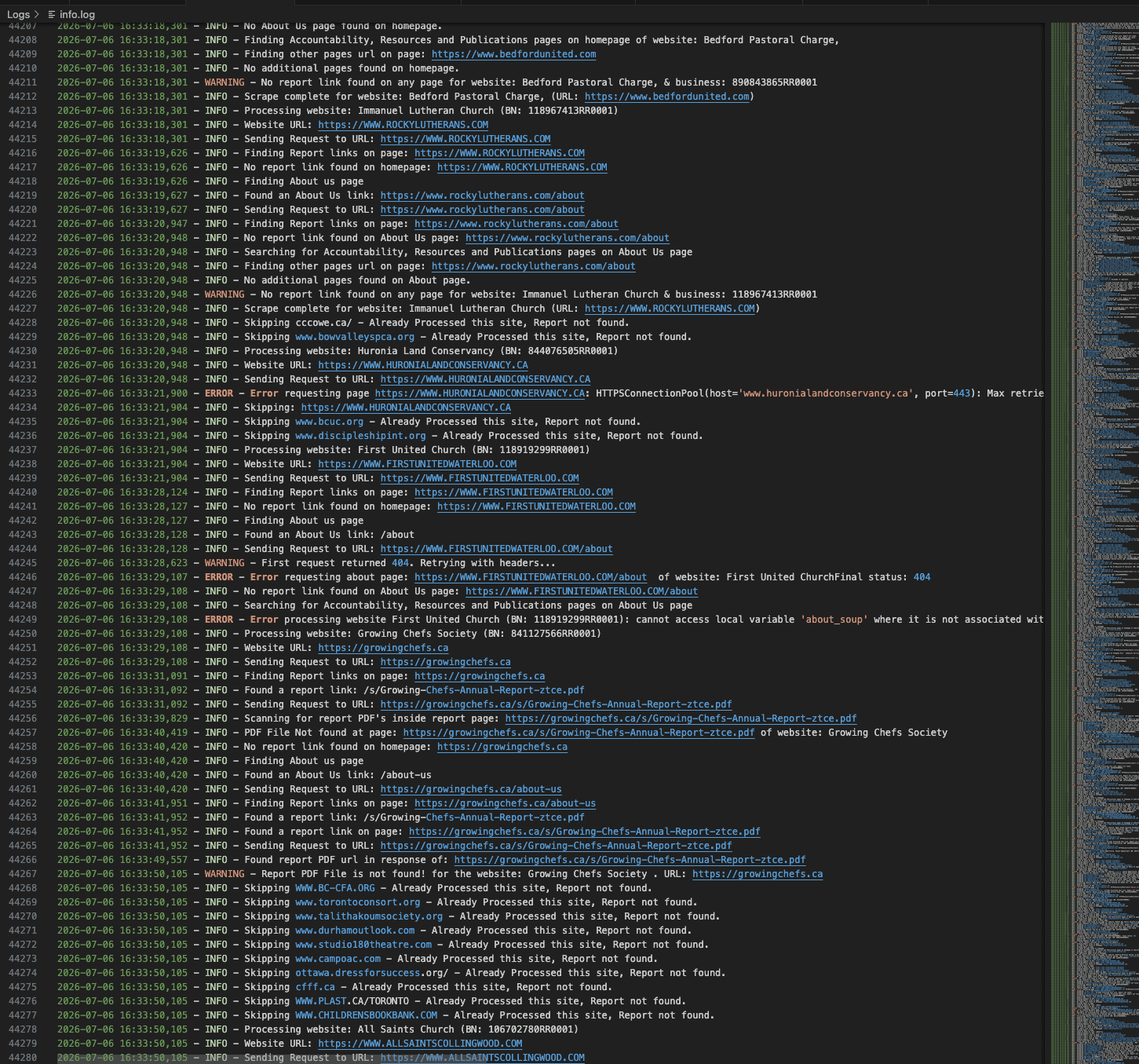The image size is (1139, 1064).
Task: Click the WARNING label on line 44211
Action: 225,82
